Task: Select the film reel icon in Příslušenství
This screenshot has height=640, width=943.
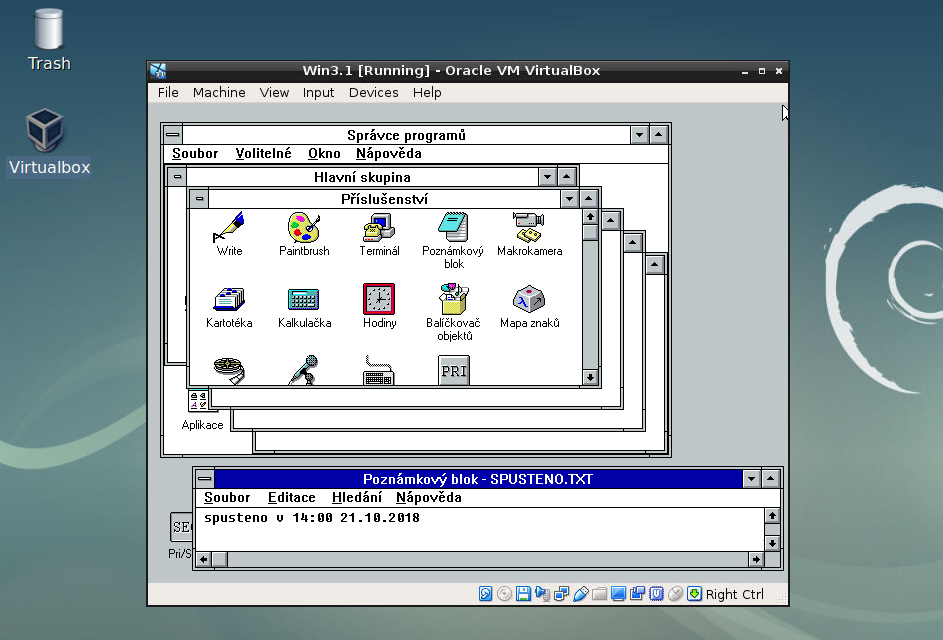Action: [x=229, y=370]
